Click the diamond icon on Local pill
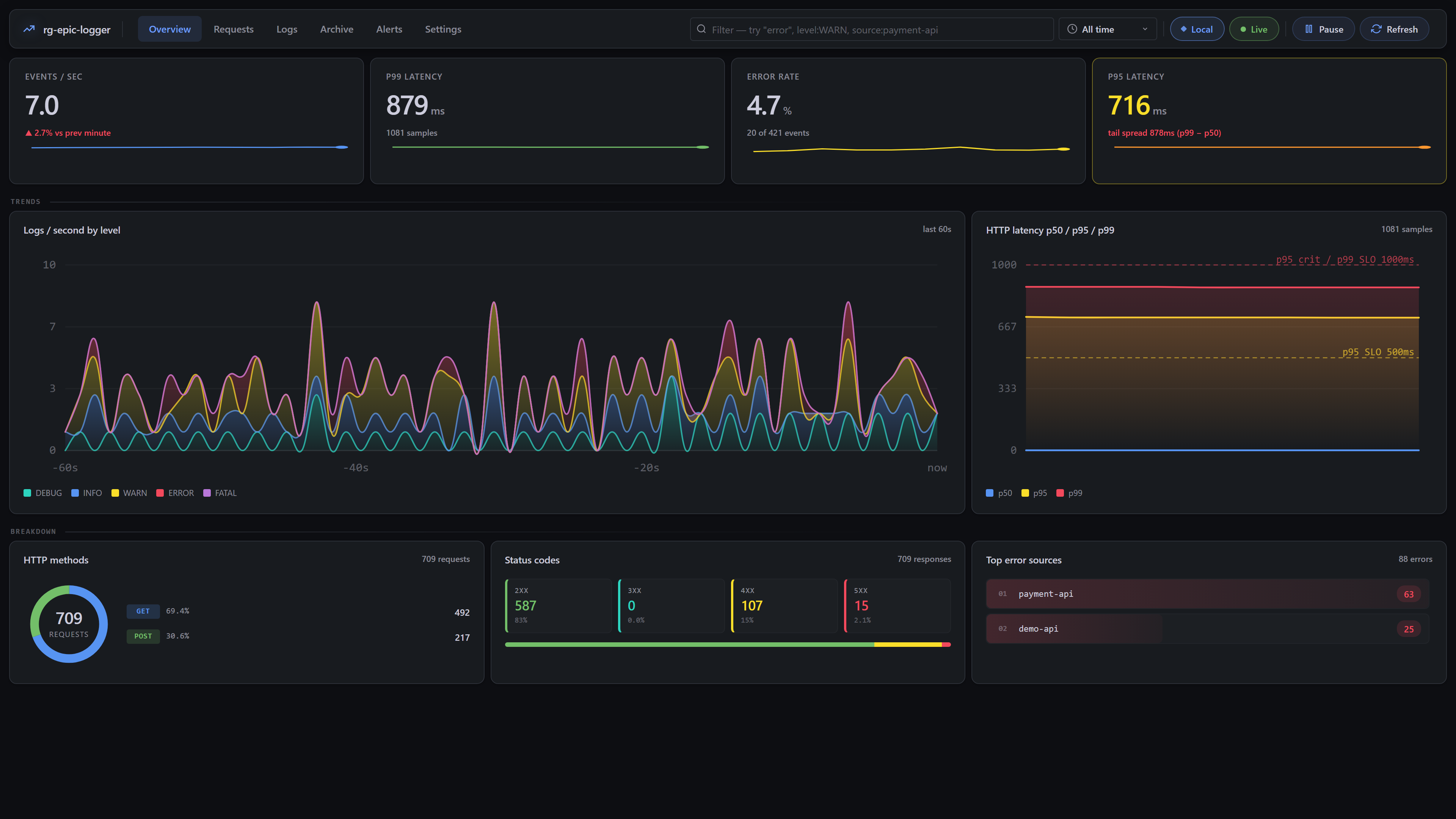The height and width of the screenshot is (819, 1456). pyautogui.click(x=1183, y=29)
